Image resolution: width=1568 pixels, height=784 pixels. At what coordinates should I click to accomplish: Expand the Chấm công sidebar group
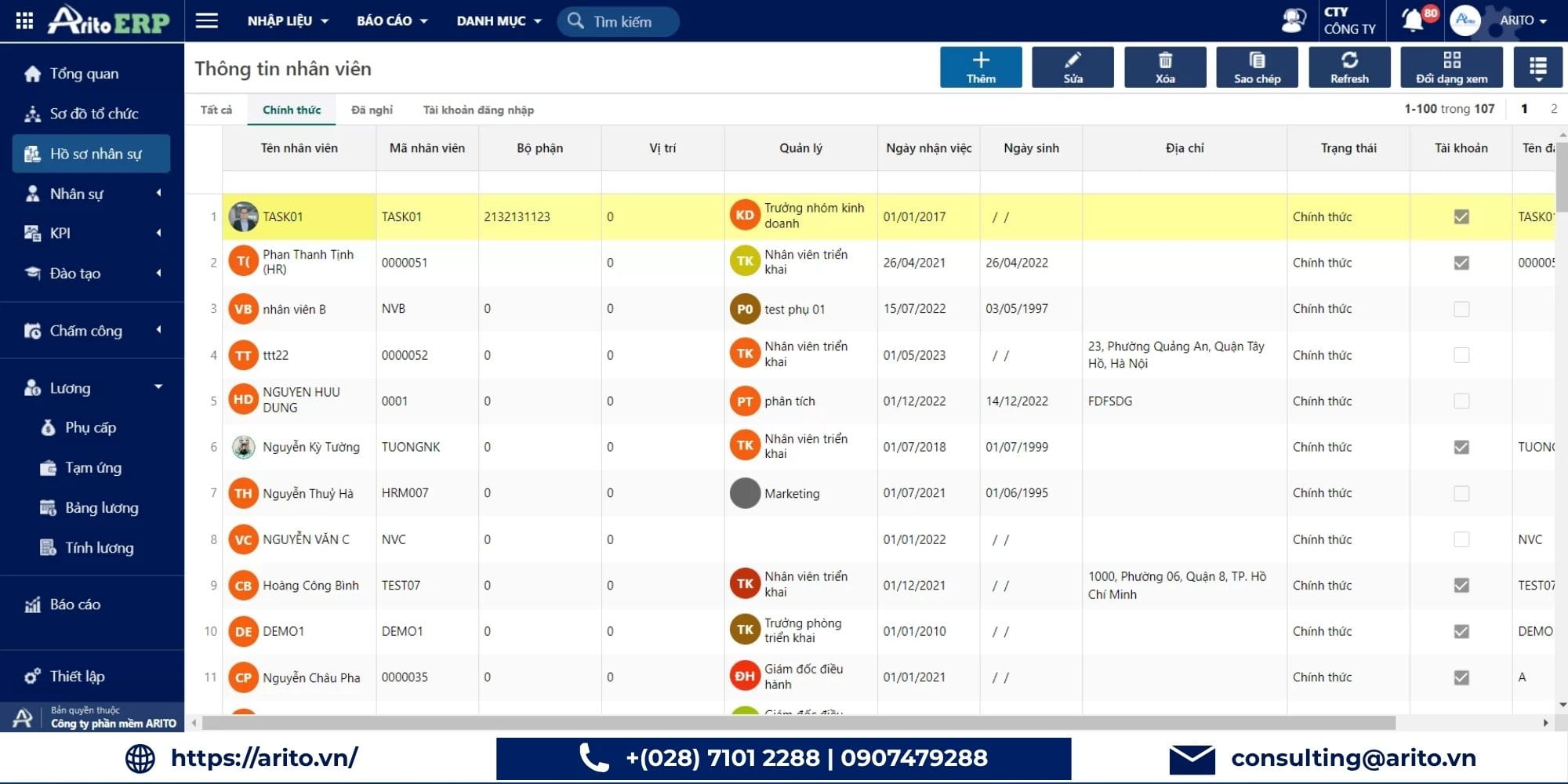[93, 331]
